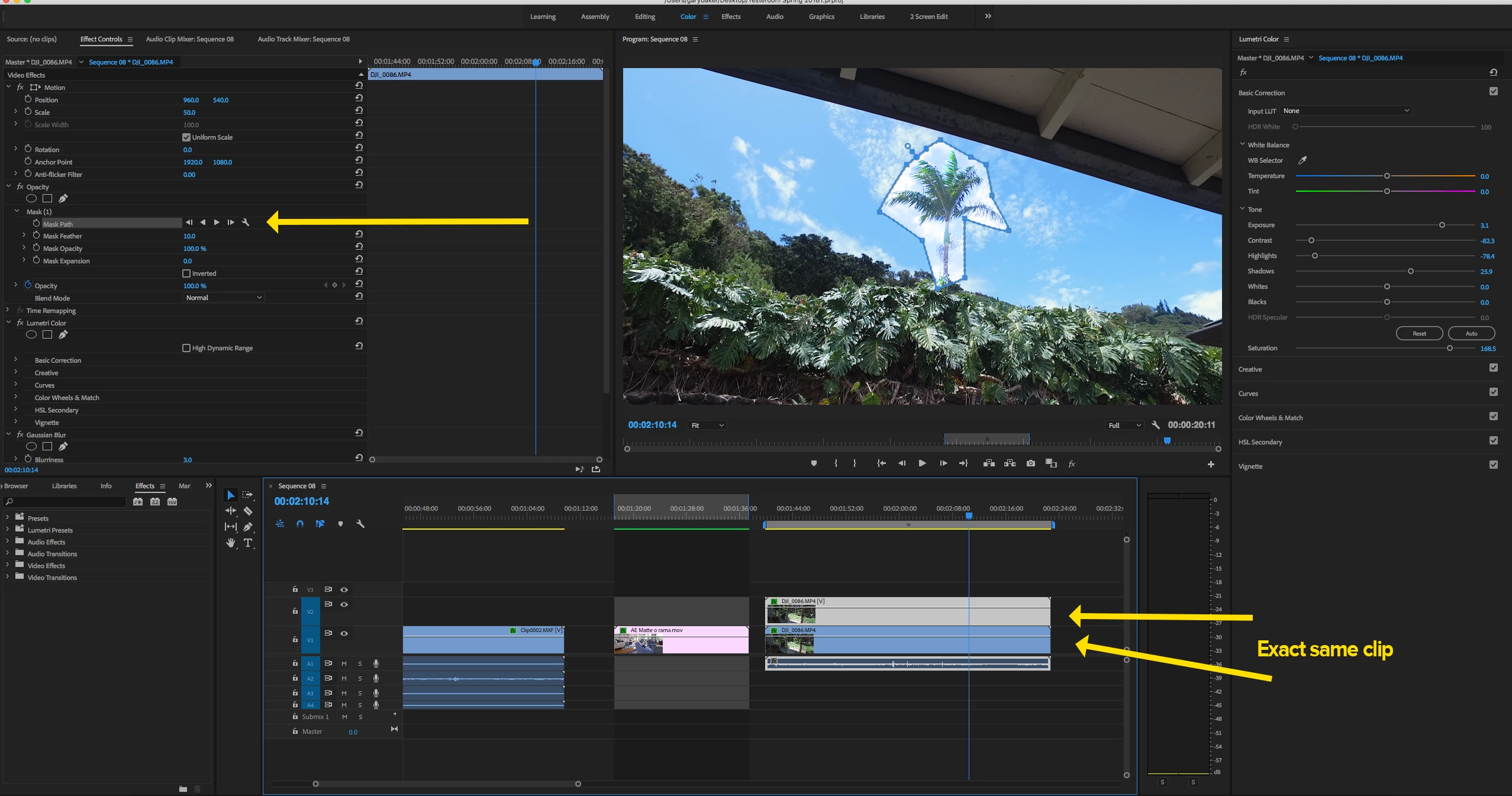Create an ellipse mask under Lumetri Color

pos(31,334)
